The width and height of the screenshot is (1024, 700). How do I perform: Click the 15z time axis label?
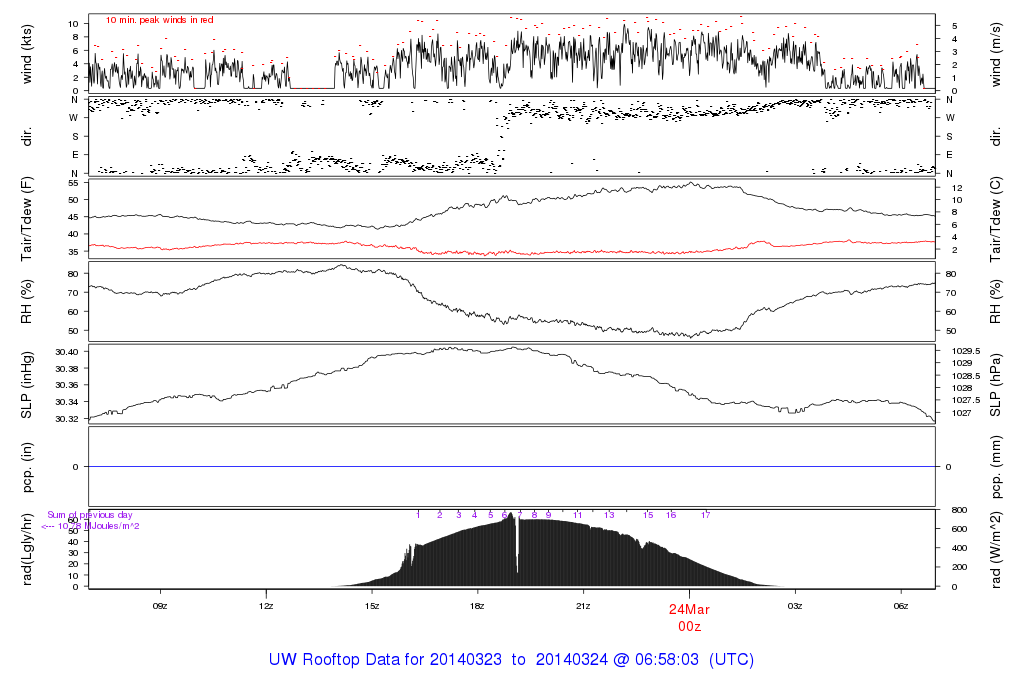tap(372, 605)
